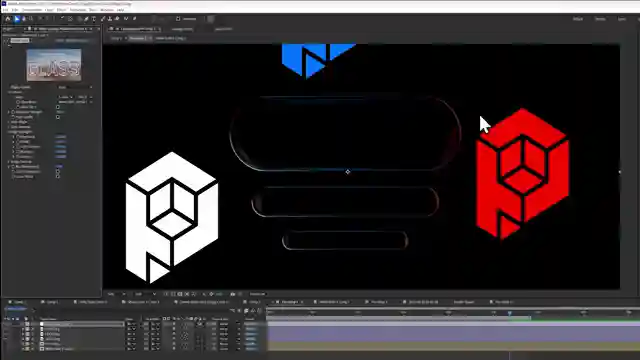
Task: Open the Composition menu
Action: pos(32,10)
